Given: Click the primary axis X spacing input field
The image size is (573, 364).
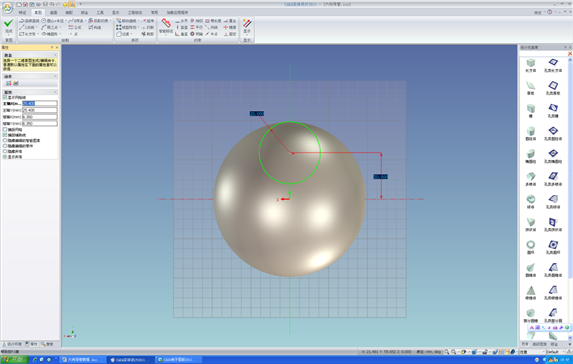Looking at the screenshot, I should click(x=40, y=103).
